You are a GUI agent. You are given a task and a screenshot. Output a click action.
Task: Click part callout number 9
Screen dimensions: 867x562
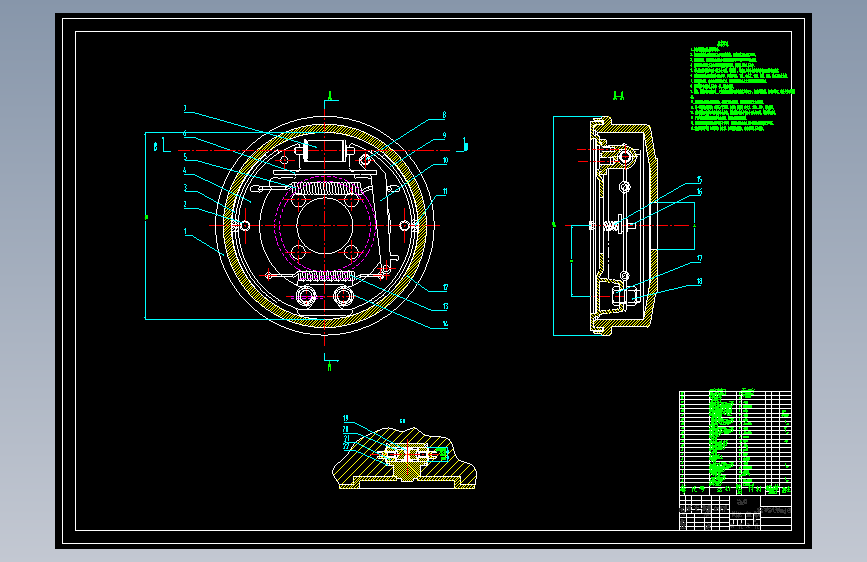444,136
